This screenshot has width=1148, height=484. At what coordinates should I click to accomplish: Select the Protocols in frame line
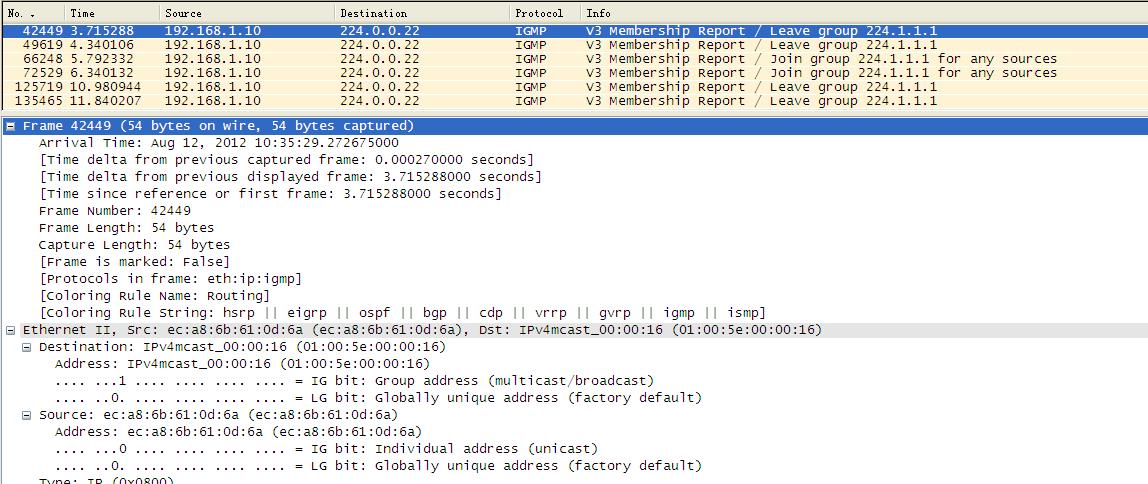(x=170, y=279)
